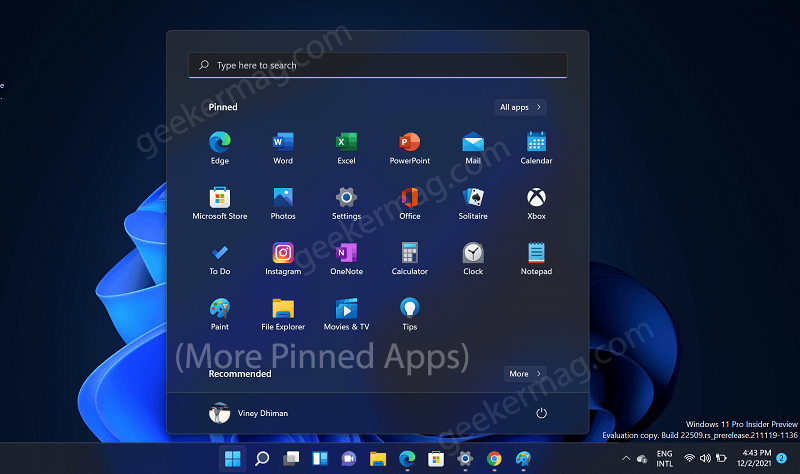Click the All apps button
The width and height of the screenshot is (800, 474).
(520, 107)
